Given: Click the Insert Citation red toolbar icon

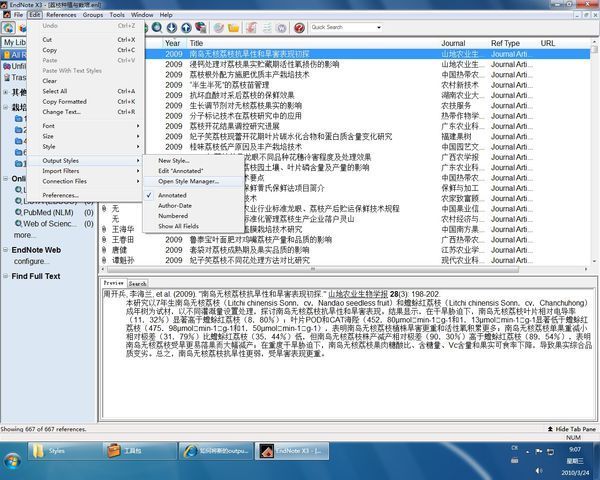Looking at the screenshot, I should point(251,28).
